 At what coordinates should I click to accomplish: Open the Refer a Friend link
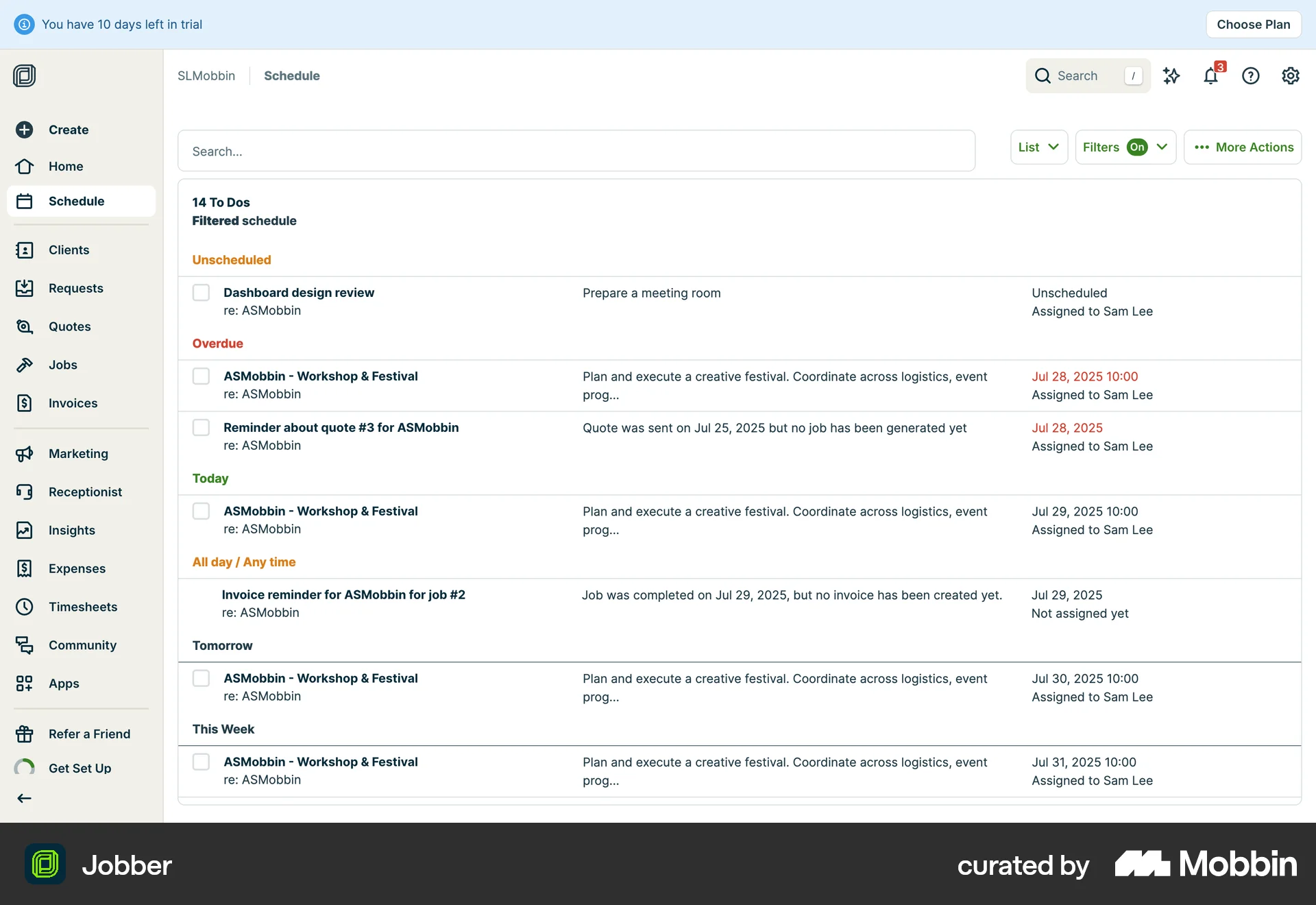coord(89,733)
